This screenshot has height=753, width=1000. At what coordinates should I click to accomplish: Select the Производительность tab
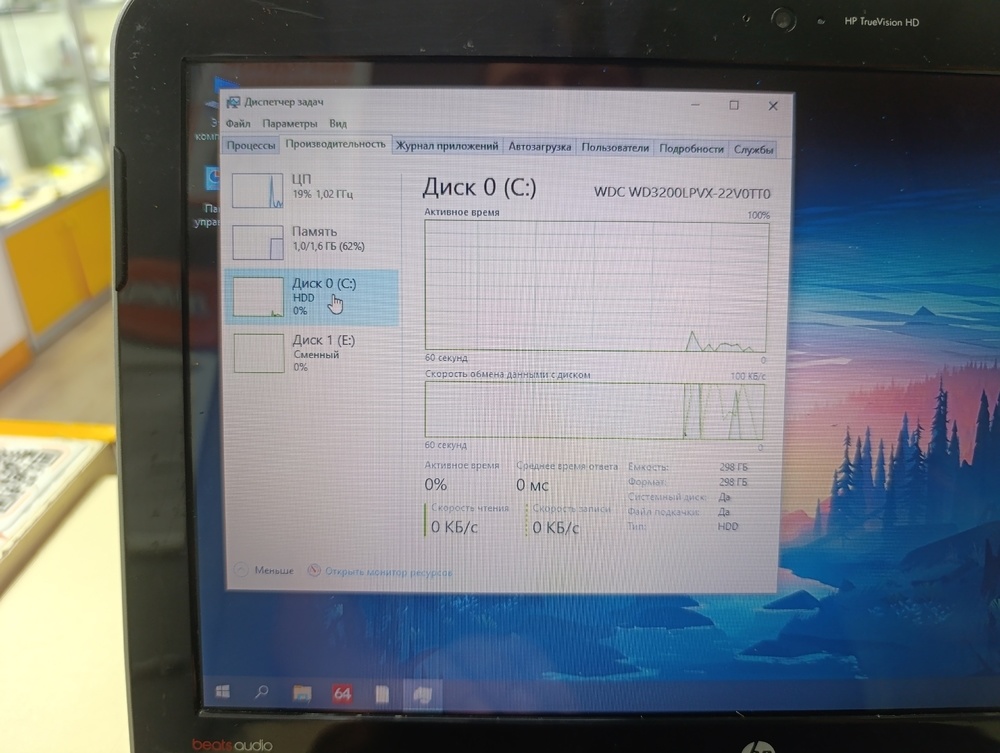click(x=335, y=144)
